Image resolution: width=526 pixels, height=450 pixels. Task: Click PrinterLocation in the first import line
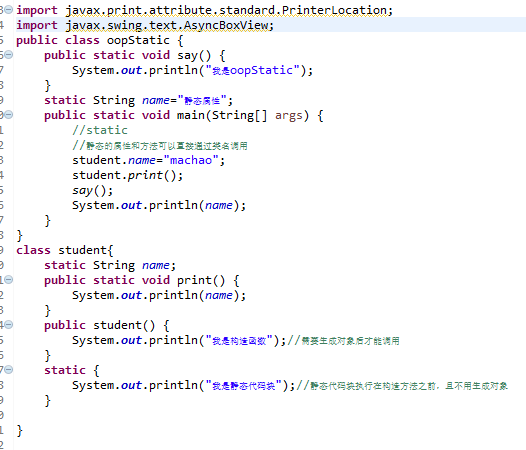coord(334,10)
